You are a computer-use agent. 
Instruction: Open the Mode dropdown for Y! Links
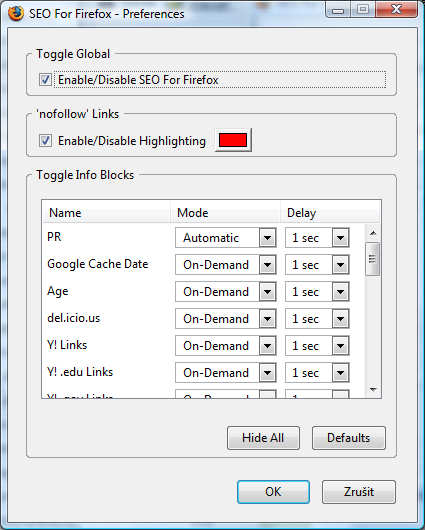(x=226, y=346)
